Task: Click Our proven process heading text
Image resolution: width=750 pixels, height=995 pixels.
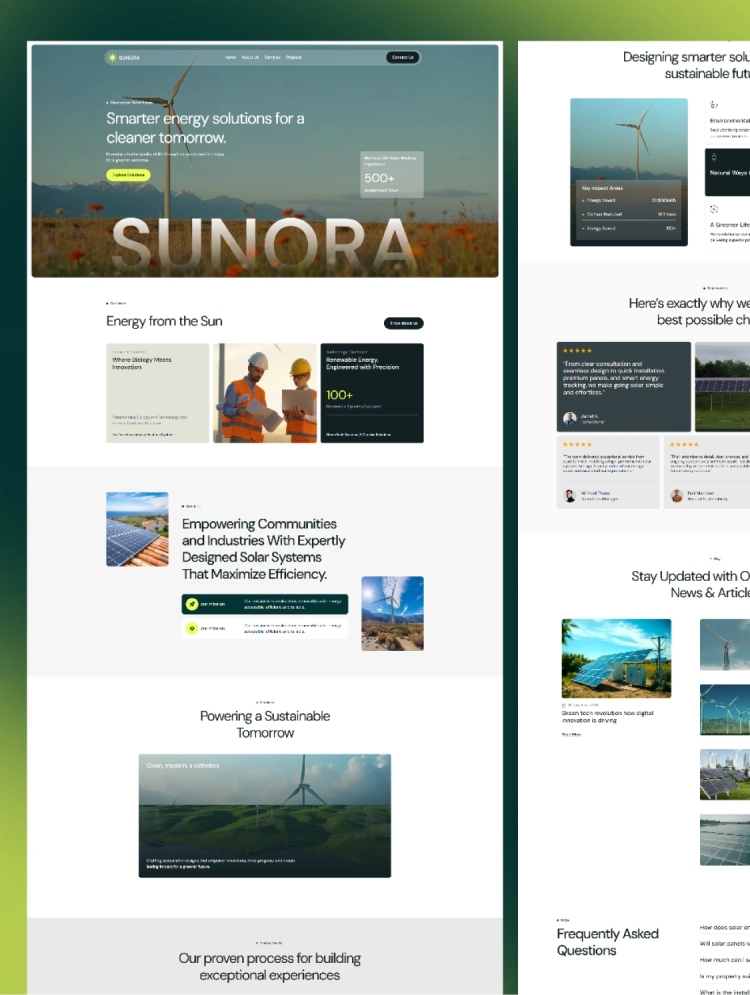Action: click(269, 966)
